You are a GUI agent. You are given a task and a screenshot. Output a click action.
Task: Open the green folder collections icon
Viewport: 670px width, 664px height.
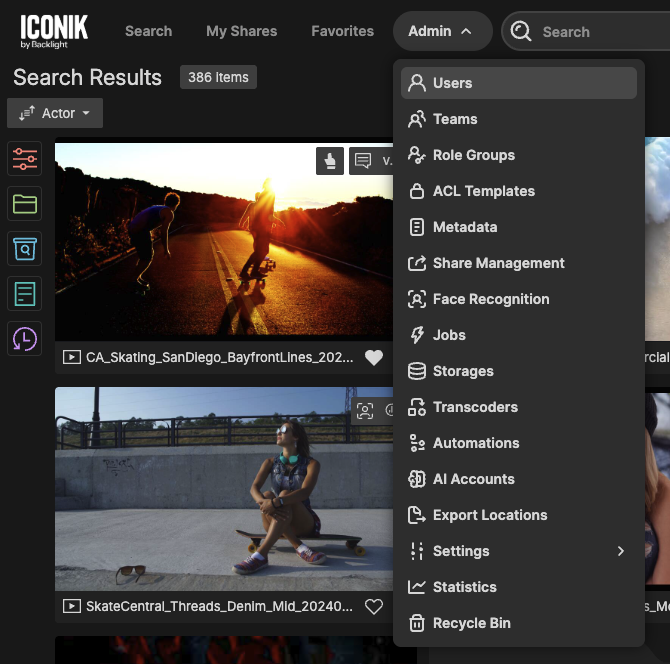(25, 204)
